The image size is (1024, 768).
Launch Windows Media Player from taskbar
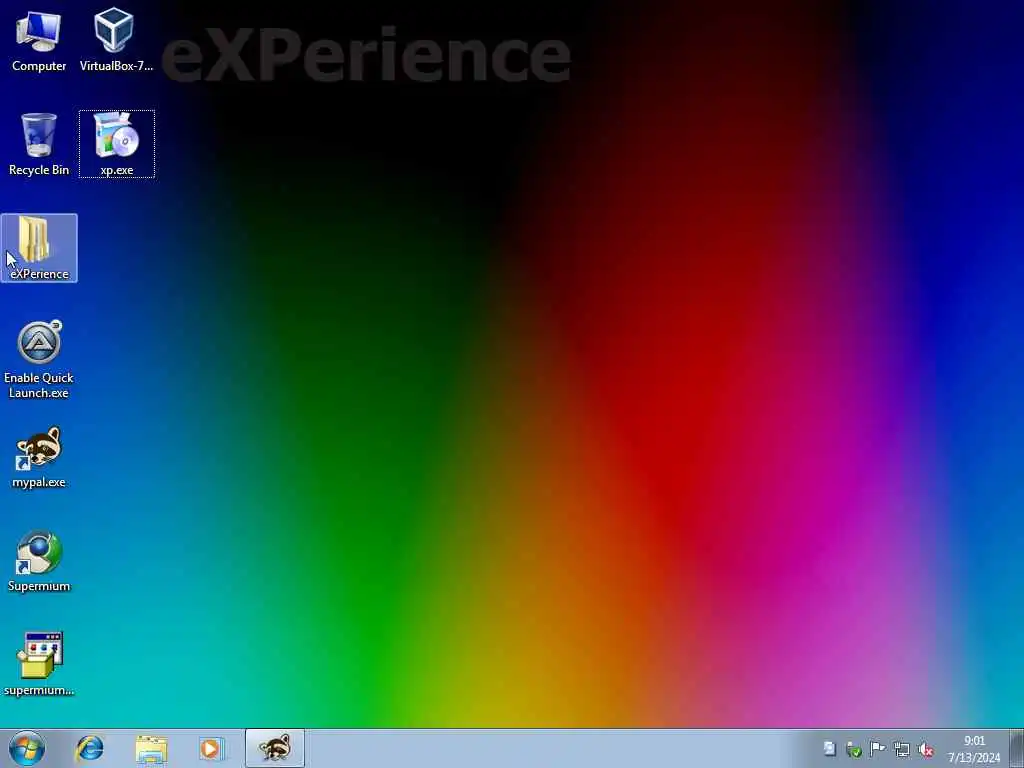[212, 748]
